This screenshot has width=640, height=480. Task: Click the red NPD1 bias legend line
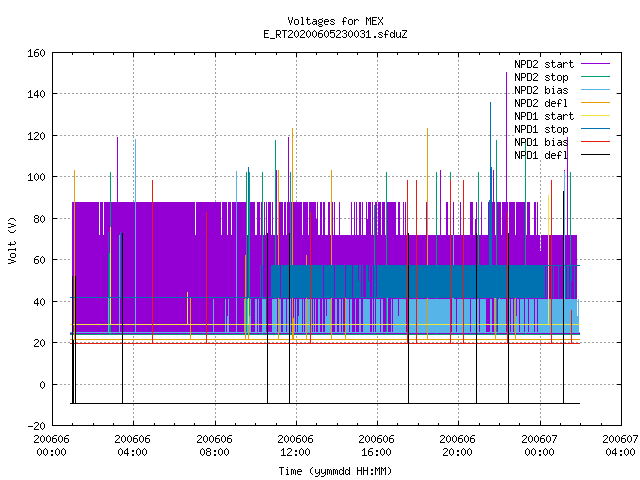tap(595, 142)
